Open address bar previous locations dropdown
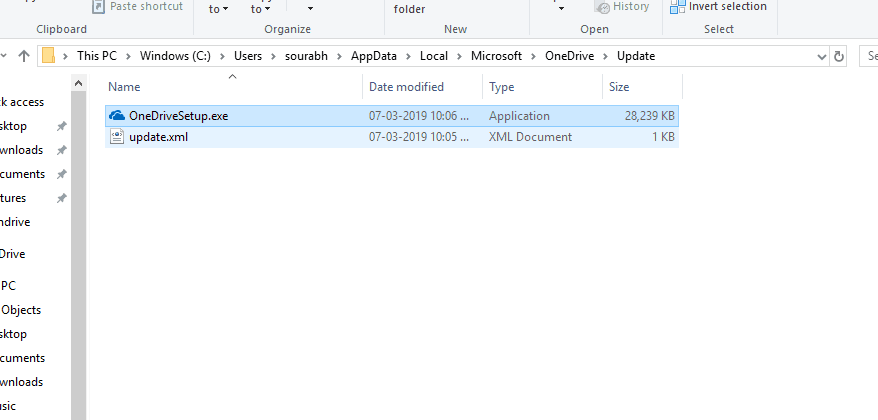Screen dimensions: 878x420 821,56
